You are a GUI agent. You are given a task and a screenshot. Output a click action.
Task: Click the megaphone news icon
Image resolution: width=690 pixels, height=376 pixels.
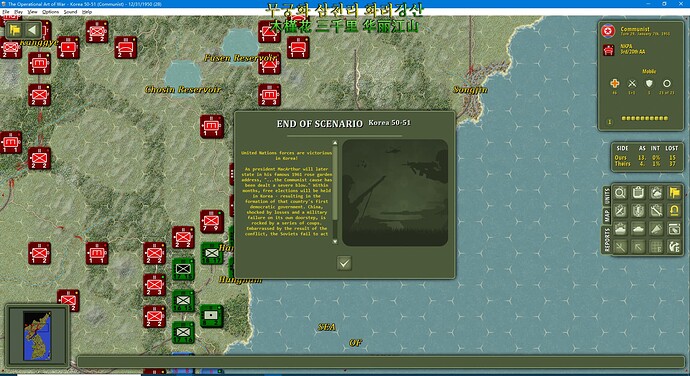[x=656, y=229]
